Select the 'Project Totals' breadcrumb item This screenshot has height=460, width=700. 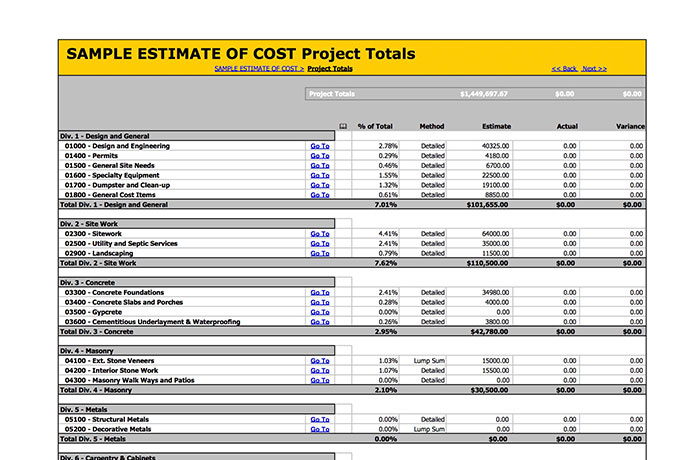pos(330,69)
